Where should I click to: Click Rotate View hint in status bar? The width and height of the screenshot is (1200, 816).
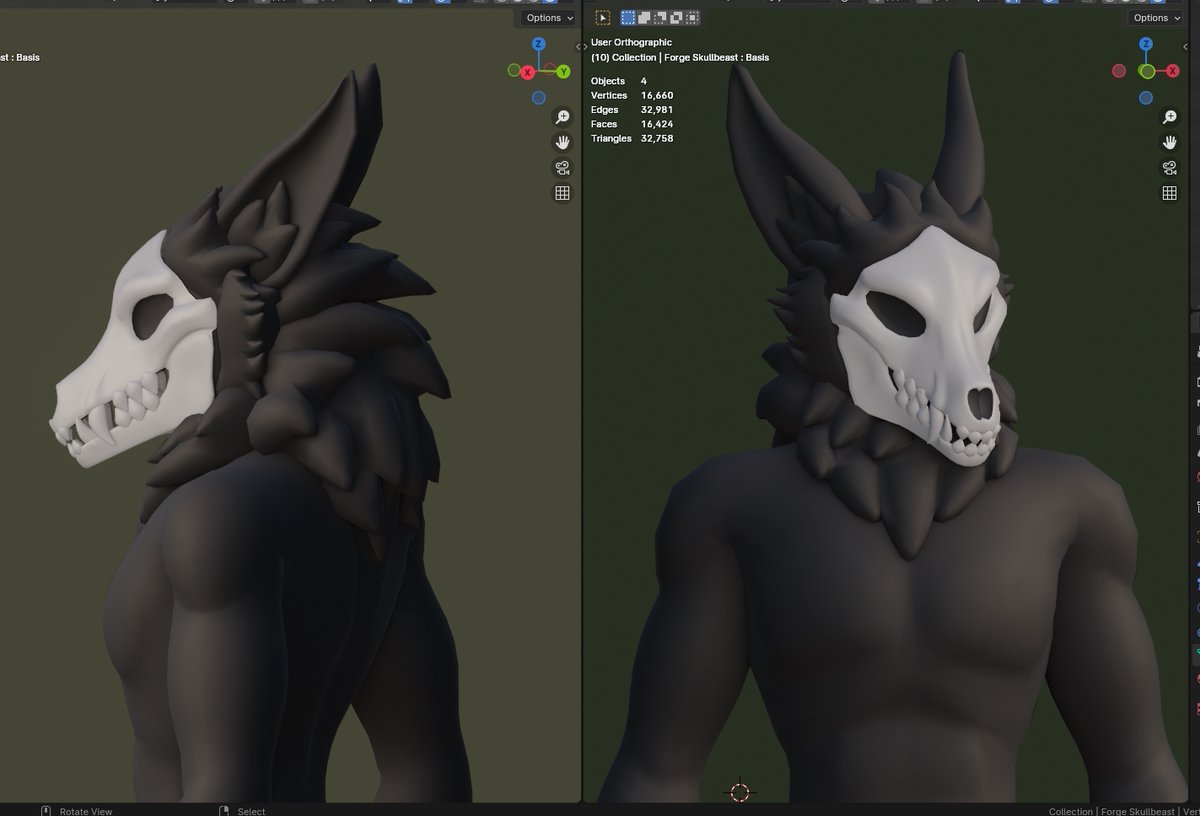click(x=77, y=811)
